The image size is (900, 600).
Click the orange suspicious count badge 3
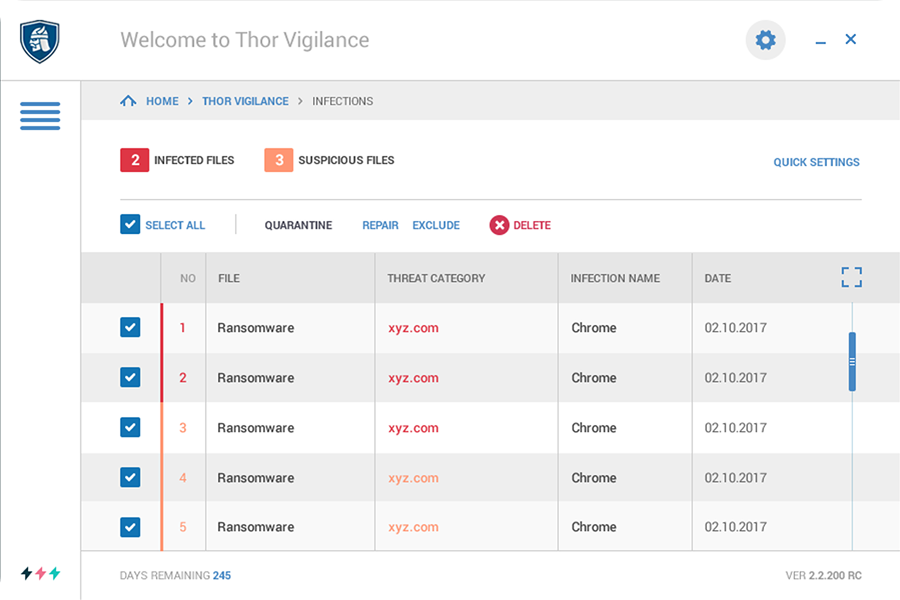click(x=279, y=160)
